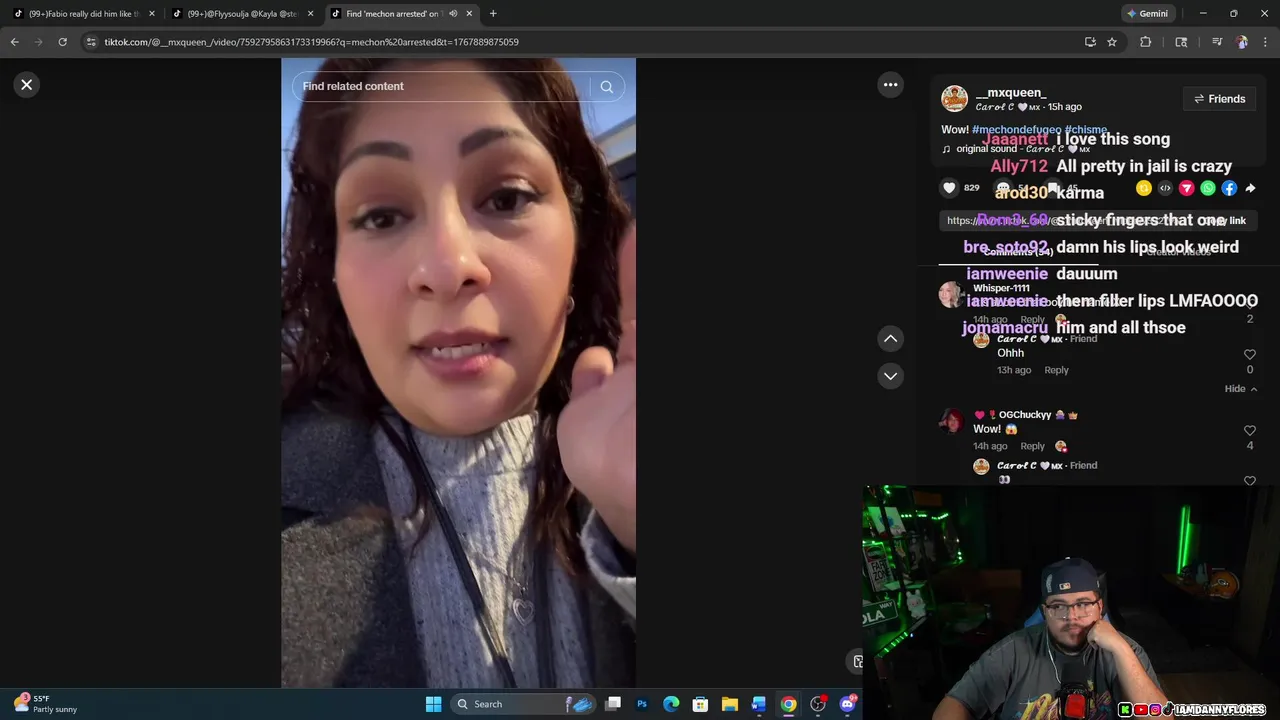Open Chrome's three-dot menu

[1266, 42]
